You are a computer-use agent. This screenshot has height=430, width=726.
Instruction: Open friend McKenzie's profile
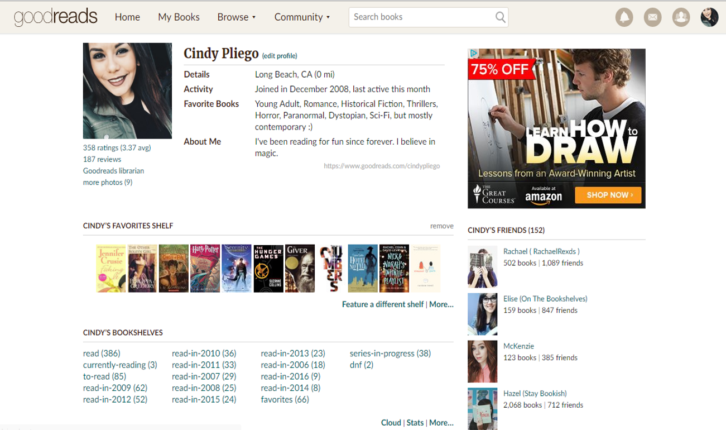tap(519, 346)
